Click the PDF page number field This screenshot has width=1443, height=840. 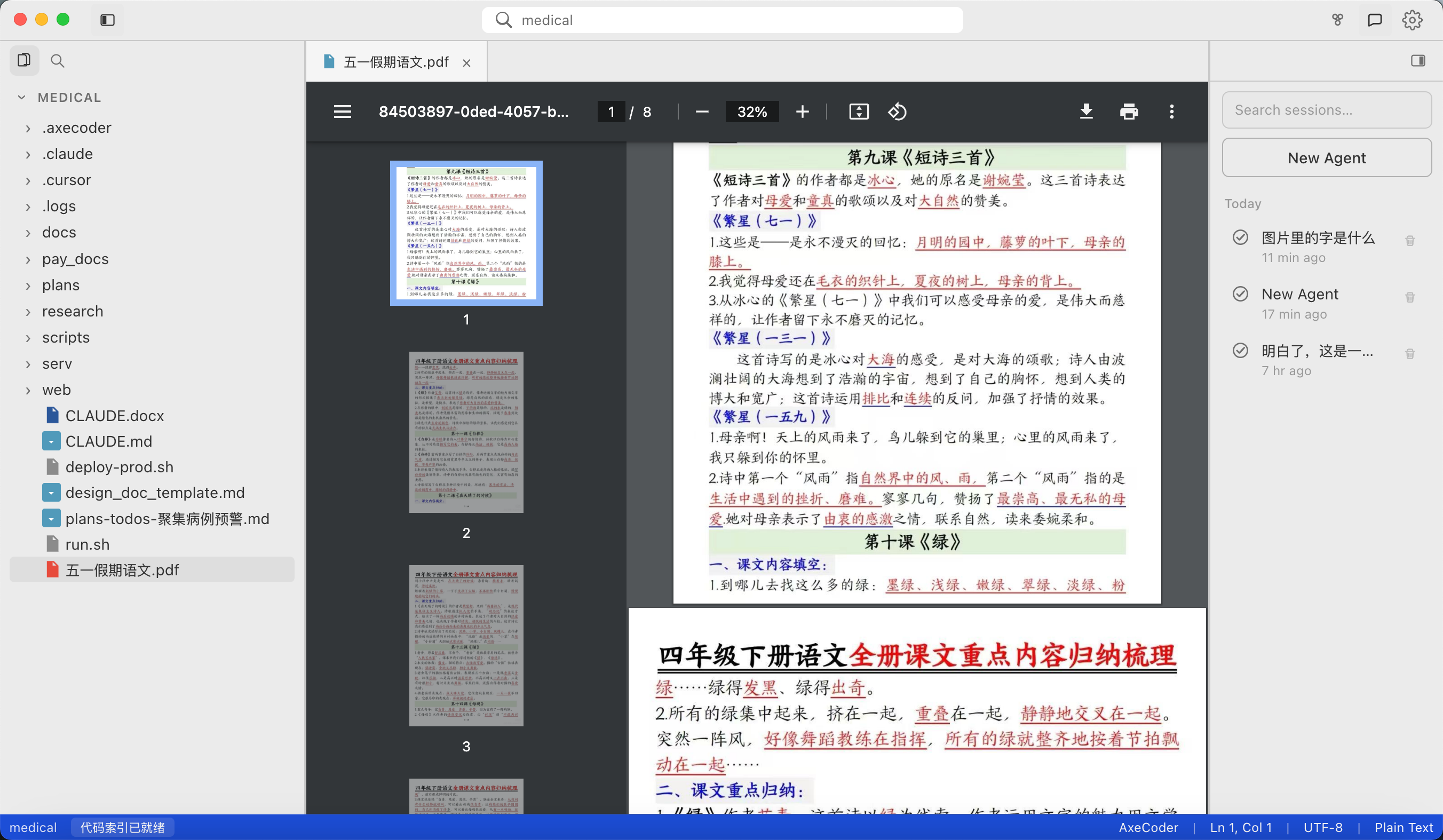[612, 112]
